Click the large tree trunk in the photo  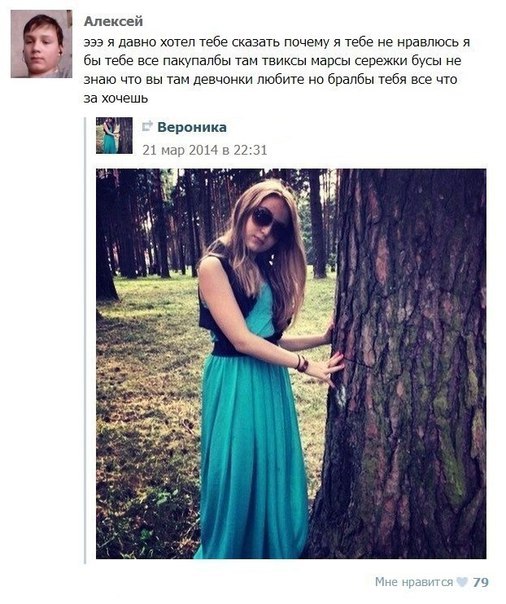click(x=404, y=366)
